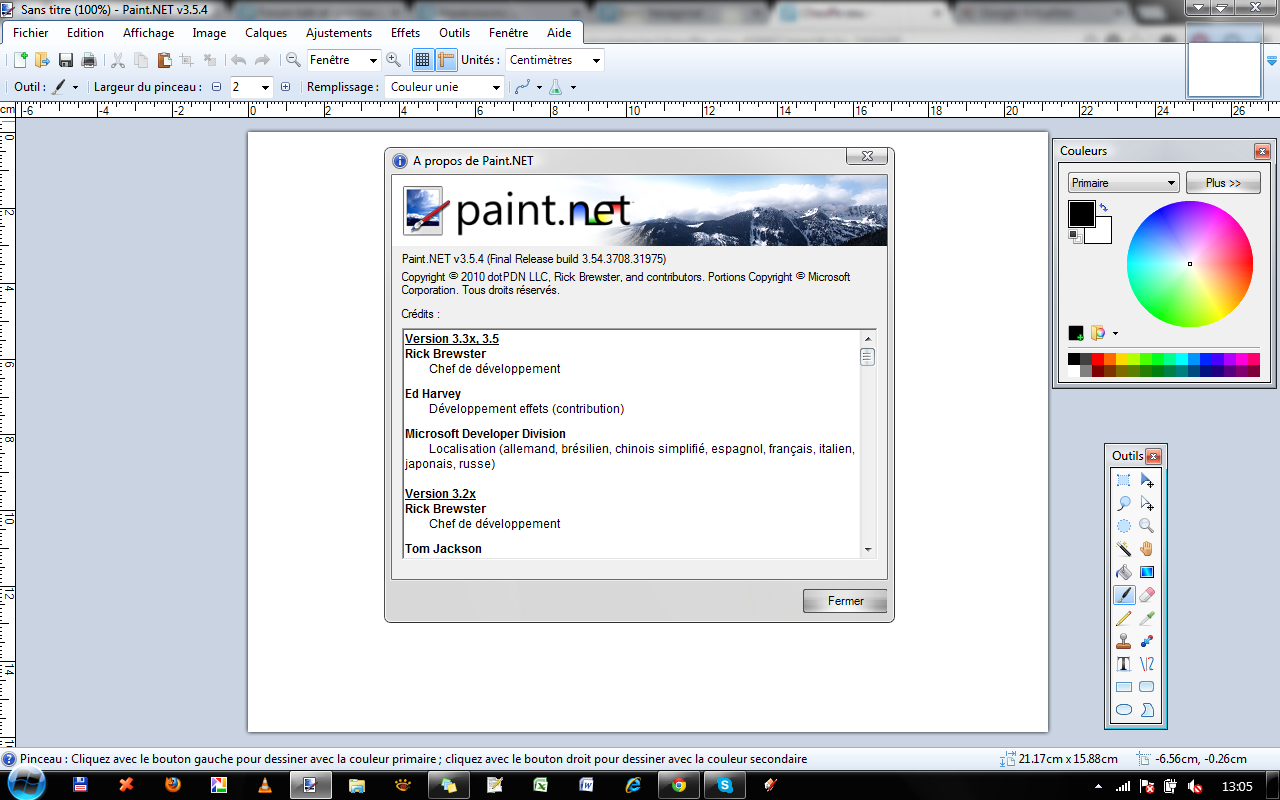
Task: Open the Affichage menu
Action: coord(149,33)
